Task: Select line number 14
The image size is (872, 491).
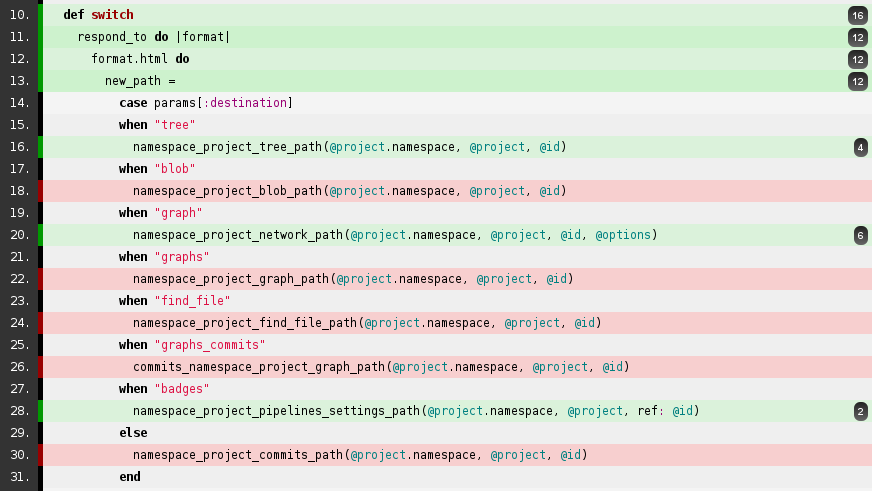Action: (19, 103)
